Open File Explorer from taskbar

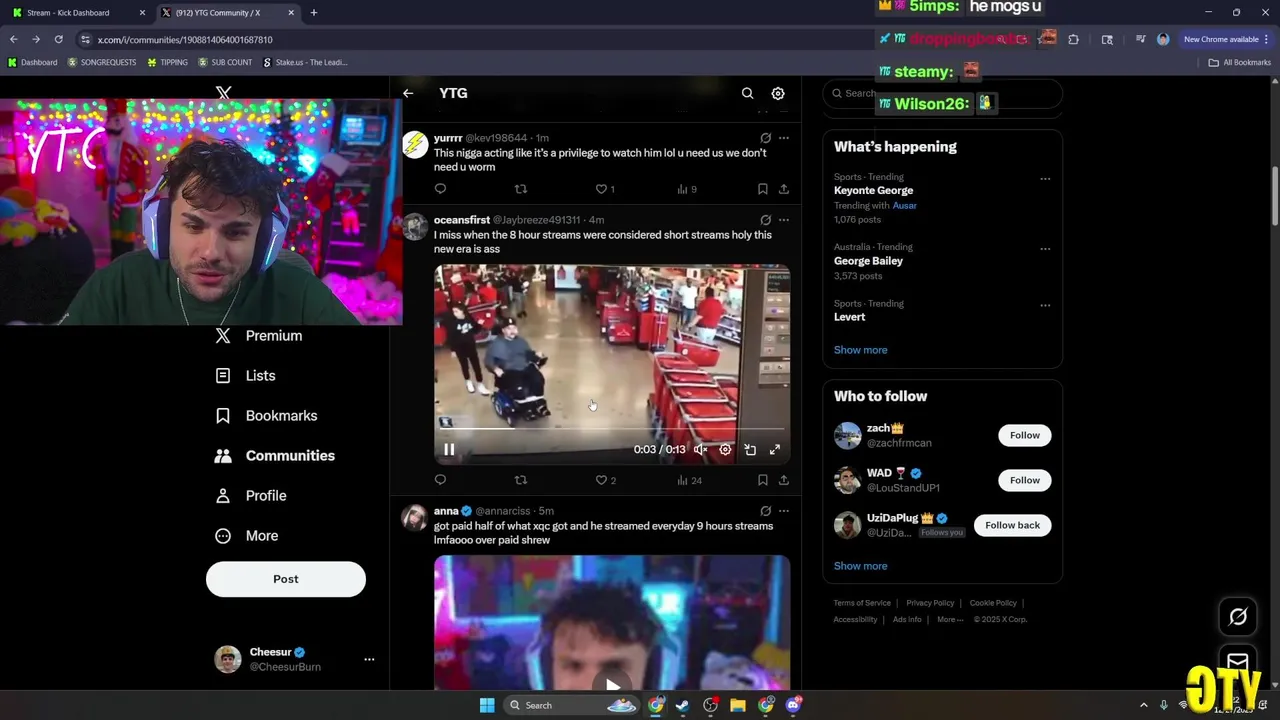(x=737, y=705)
